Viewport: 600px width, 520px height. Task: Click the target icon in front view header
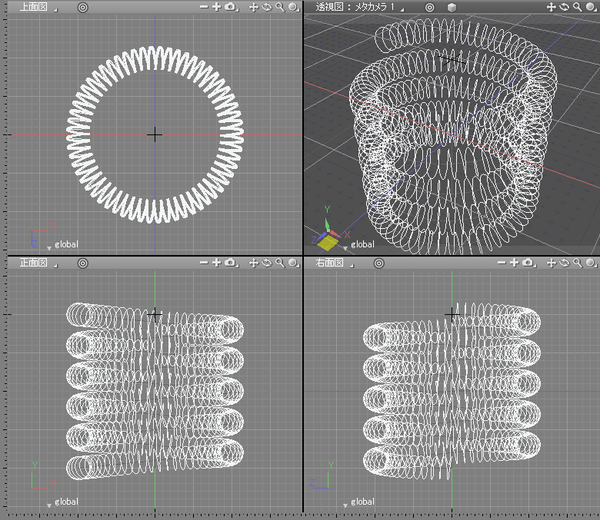pos(83,263)
